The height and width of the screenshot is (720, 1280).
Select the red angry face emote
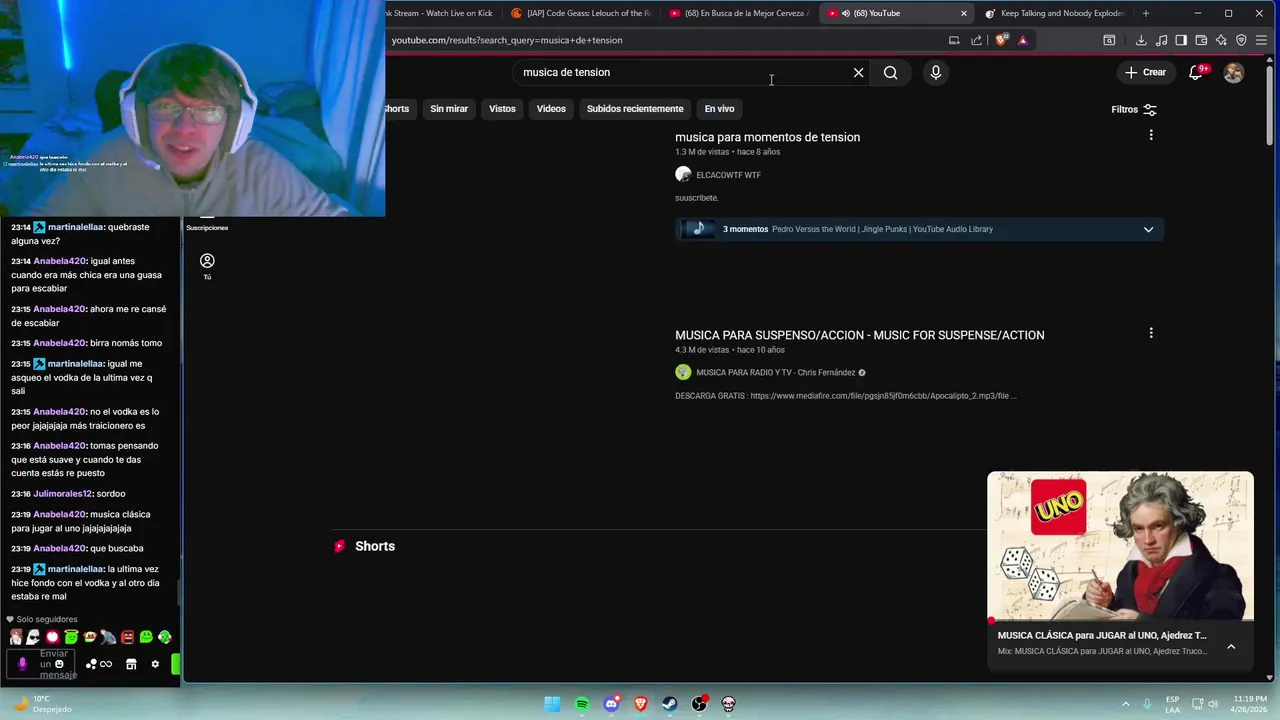click(x=127, y=637)
